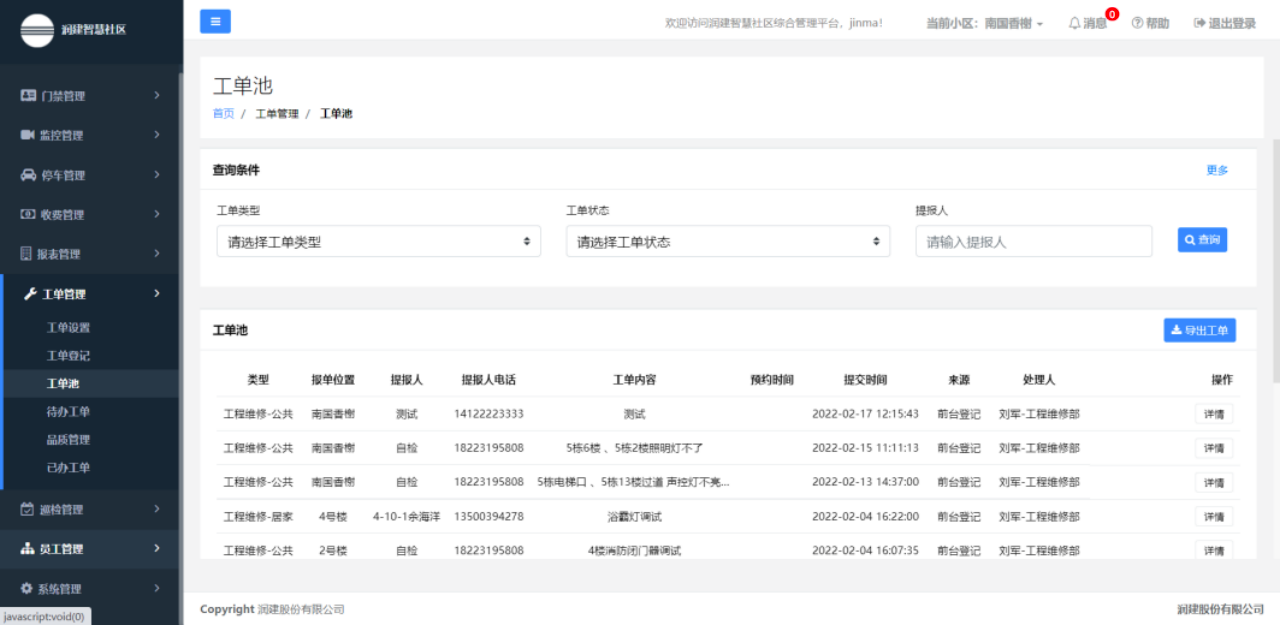Open 详情 for the 5栋6楼 lighting order
1280x625 pixels.
(x=1214, y=448)
